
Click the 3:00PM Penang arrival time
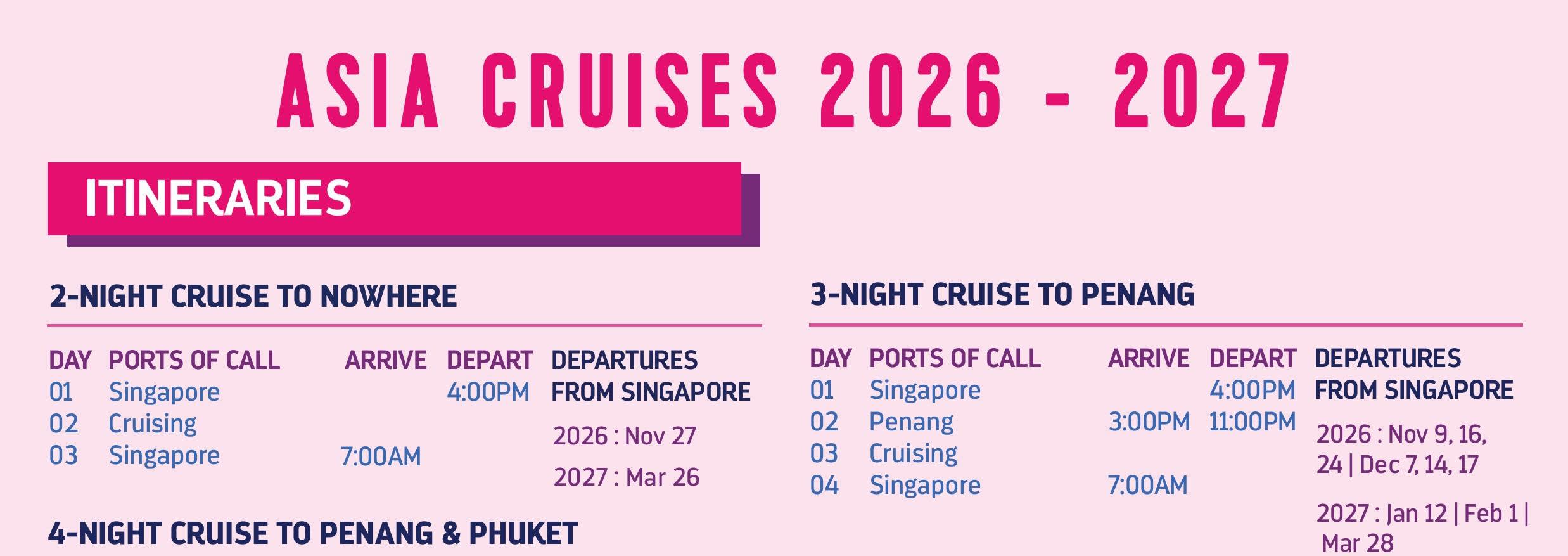click(x=1149, y=422)
